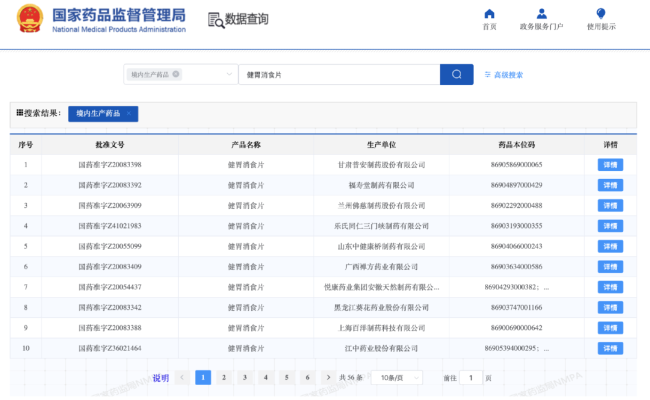
Task: Open 使用提示 tips lightbulb icon
Action: [601, 14]
